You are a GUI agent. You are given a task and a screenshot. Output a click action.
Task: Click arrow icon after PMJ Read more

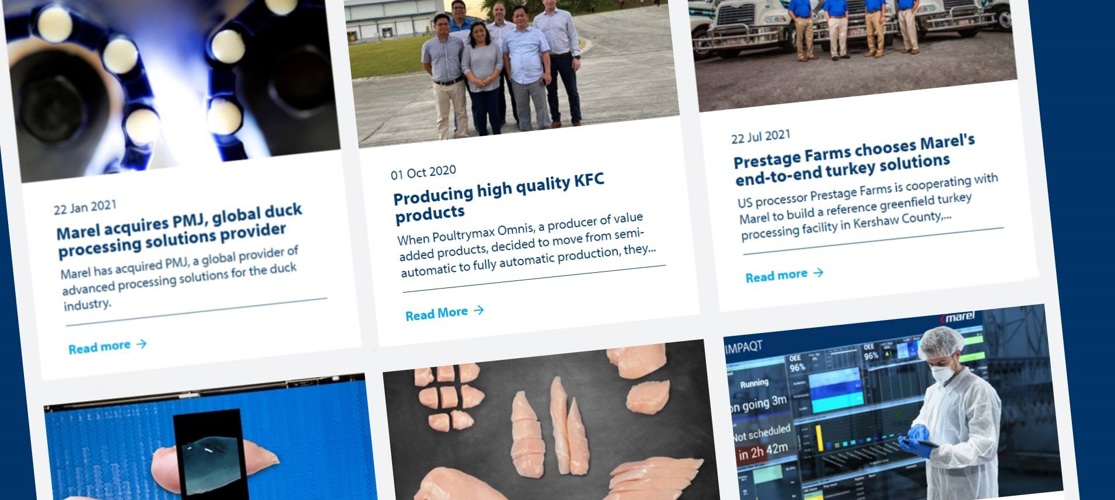(142, 344)
